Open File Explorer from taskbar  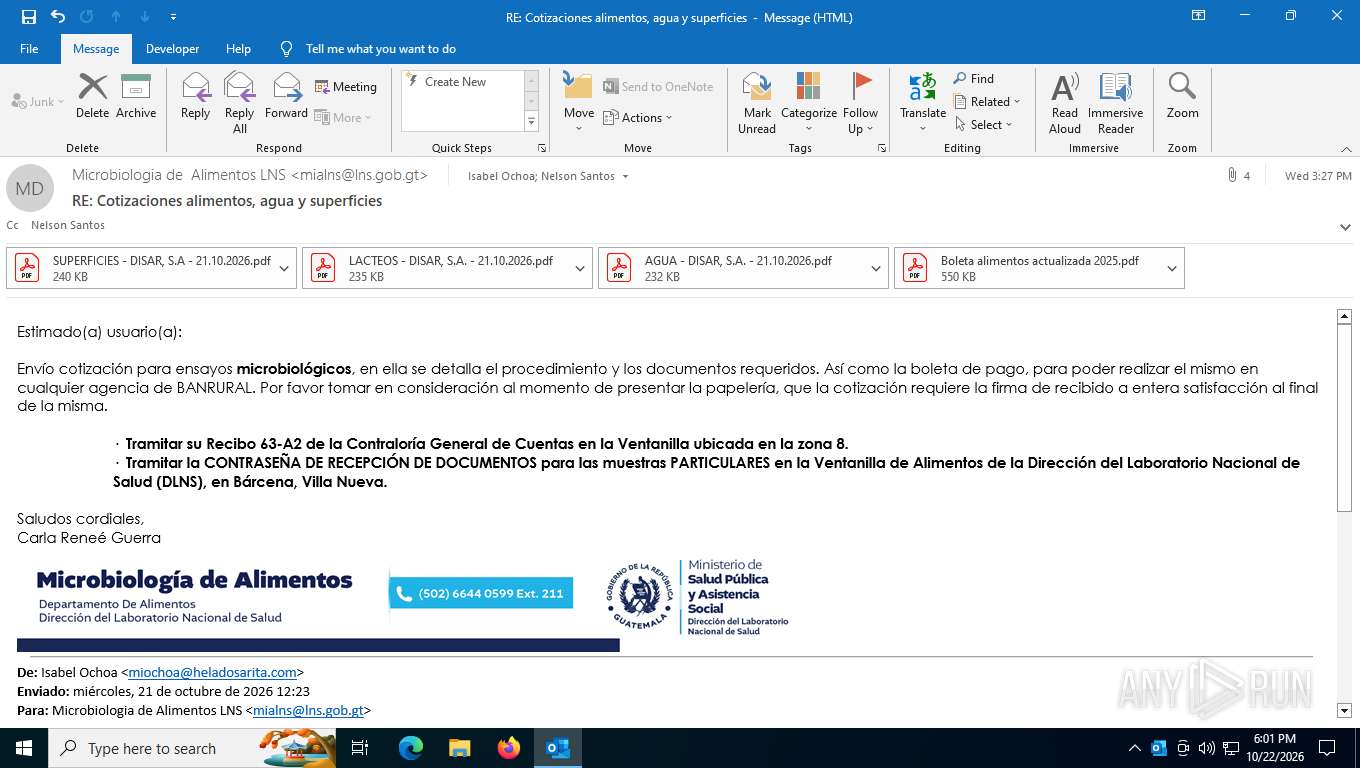tap(459, 748)
